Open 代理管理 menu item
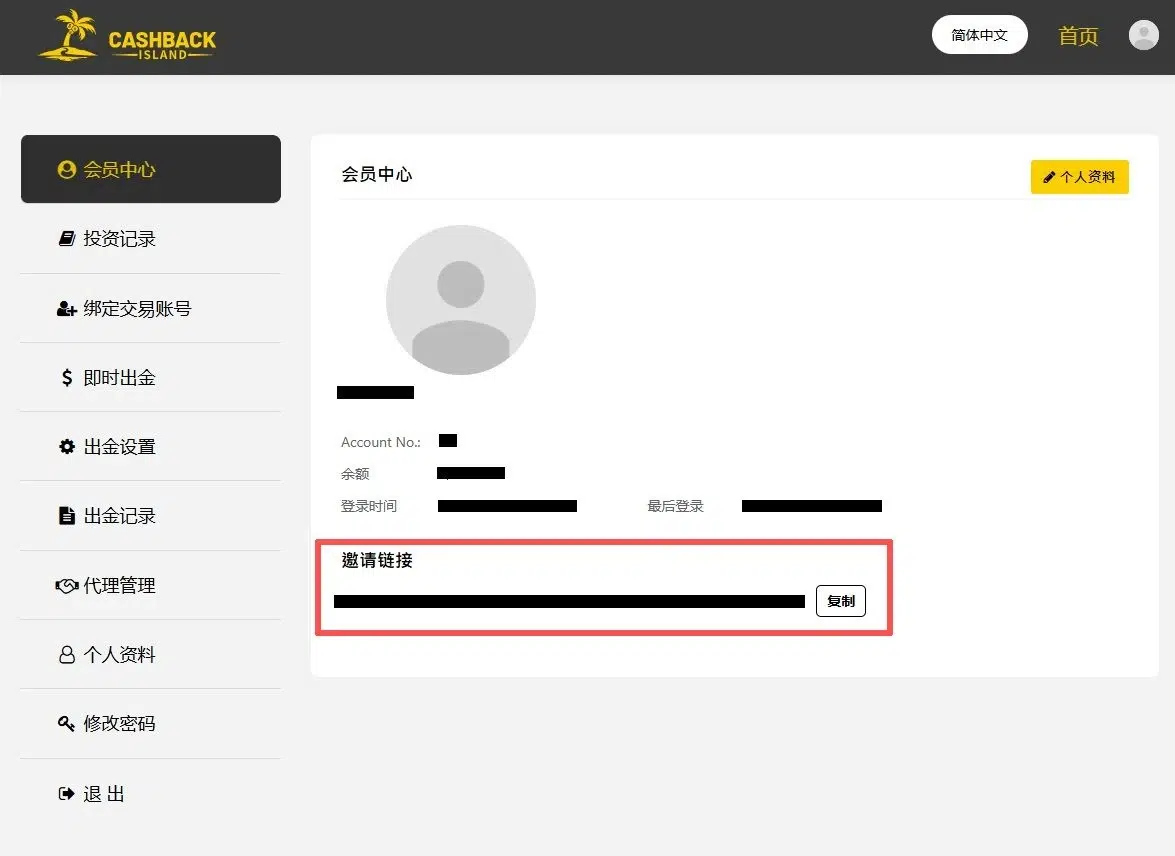 point(151,585)
